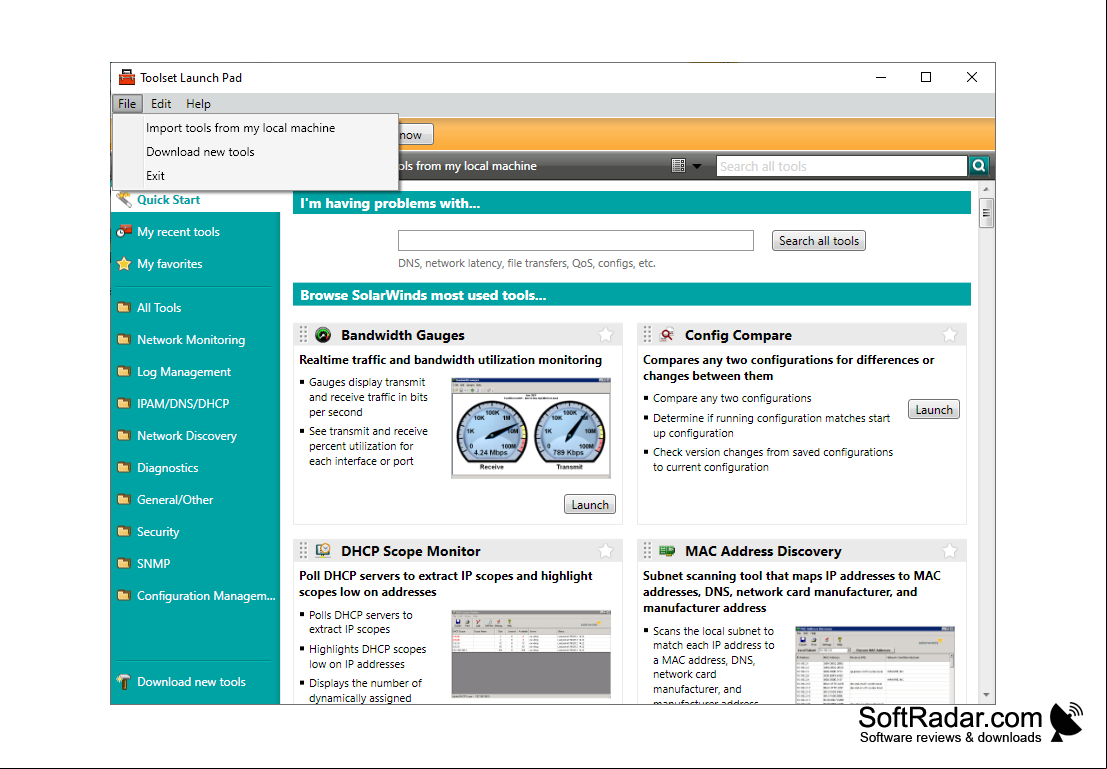This screenshot has height=769, width=1107.
Task: Click the Network Monitoring folder icon
Action: coord(124,340)
